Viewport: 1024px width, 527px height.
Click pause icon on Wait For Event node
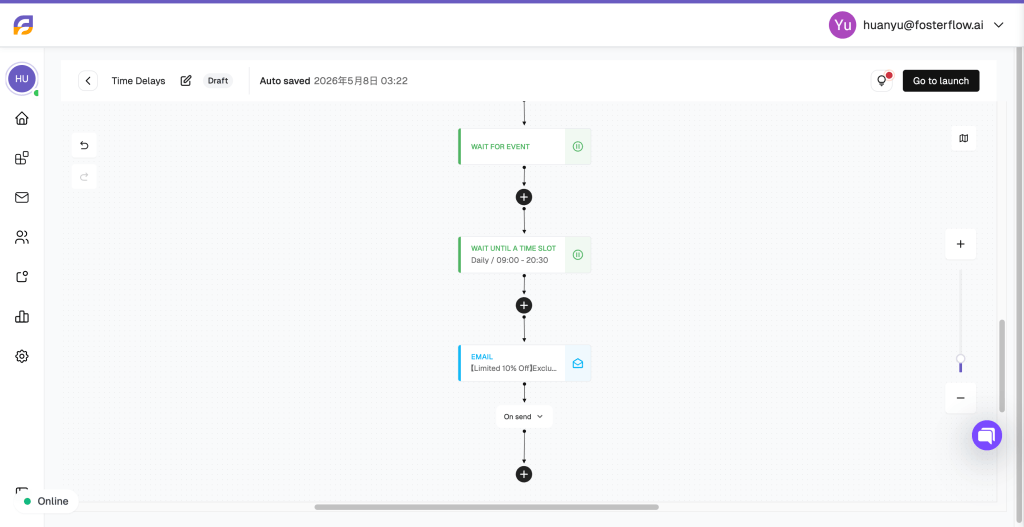point(577,146)
